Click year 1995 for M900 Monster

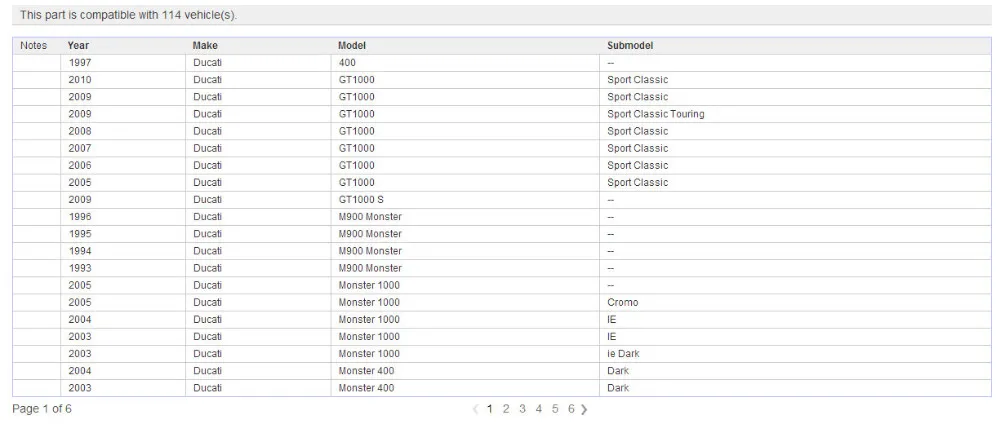(x=80, y=234)
